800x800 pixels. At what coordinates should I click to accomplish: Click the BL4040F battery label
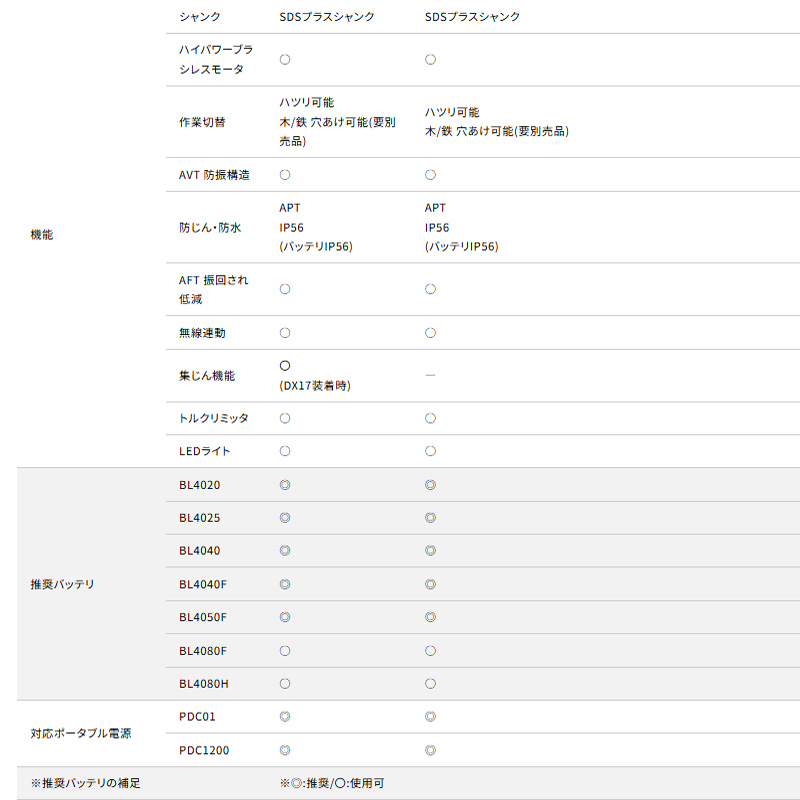(203, 584)
